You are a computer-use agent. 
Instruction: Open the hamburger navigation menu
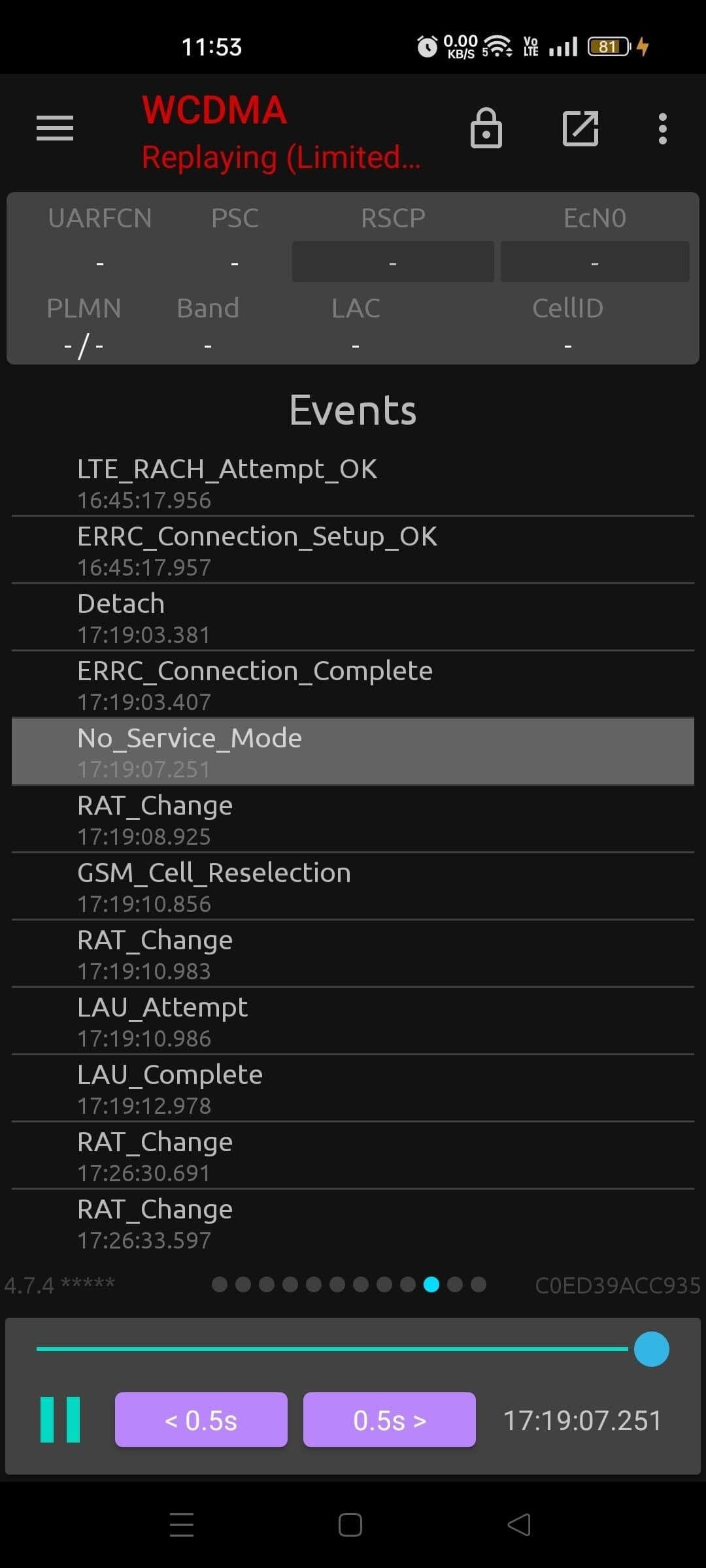pos(55,128)
